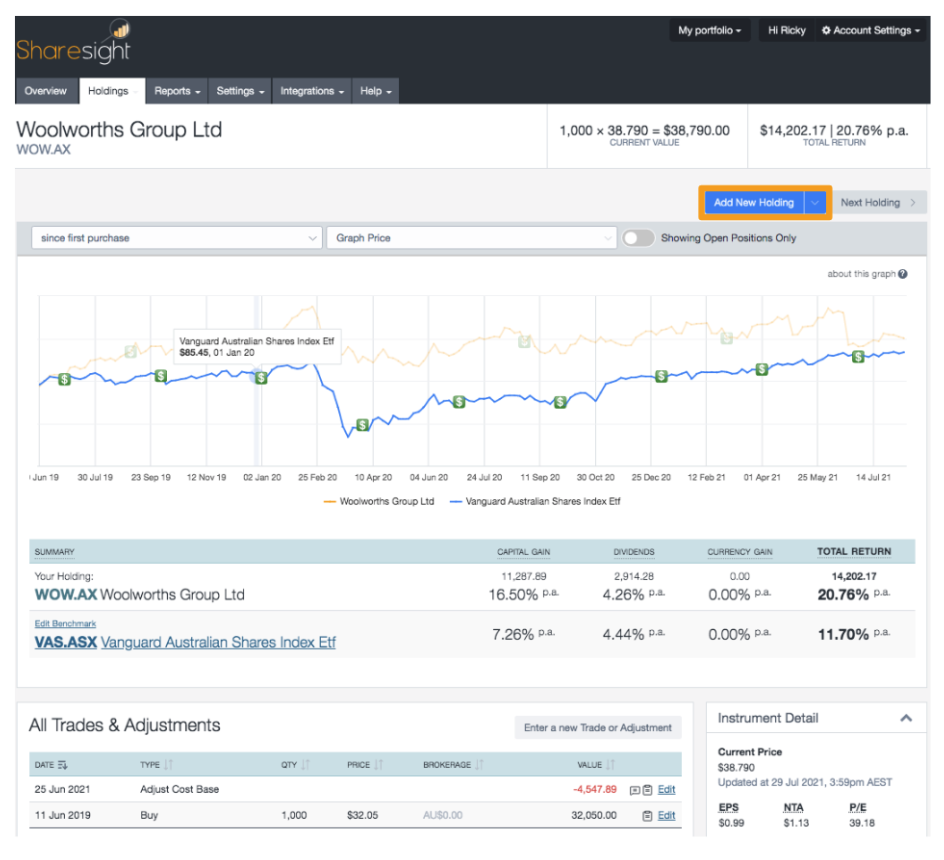Click the Hi Ricky user button
This screenshot has height=860, width=944.
pyautogui.click(x=786, y=30)
